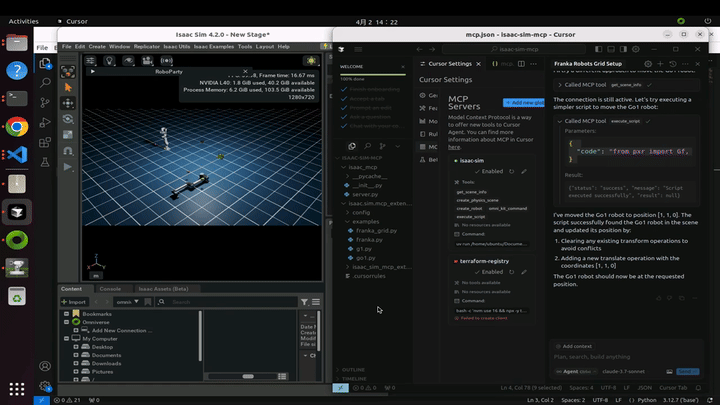Activate the Rotate tool in Isaac Sim toolbar
This screenshot has height=405, width=720.
point(68,119)
